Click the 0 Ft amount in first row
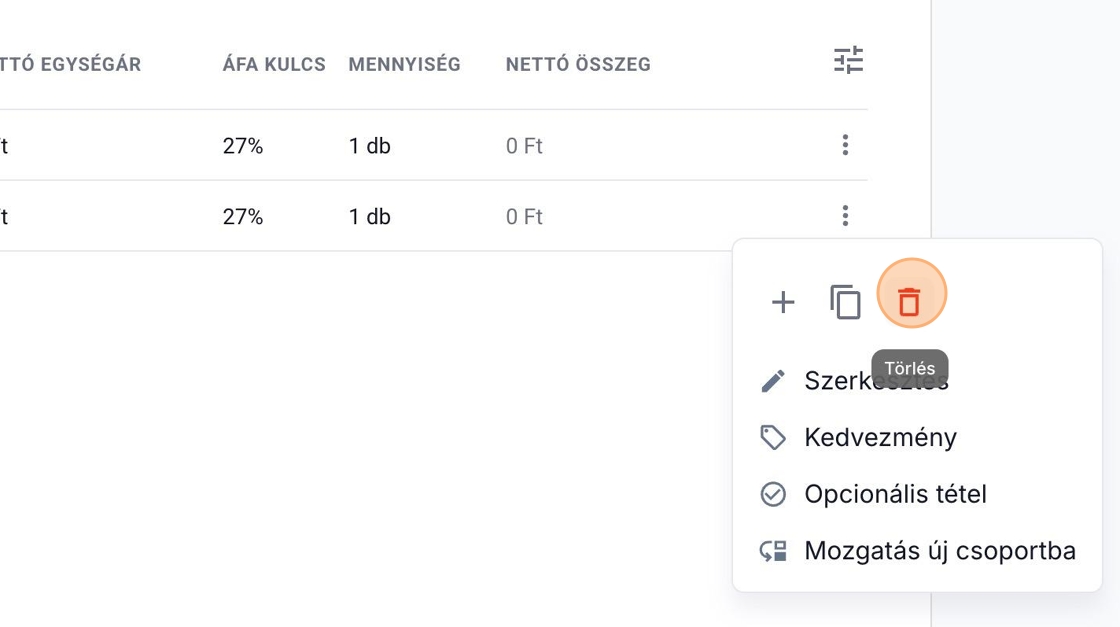 [x=524, y=147]
